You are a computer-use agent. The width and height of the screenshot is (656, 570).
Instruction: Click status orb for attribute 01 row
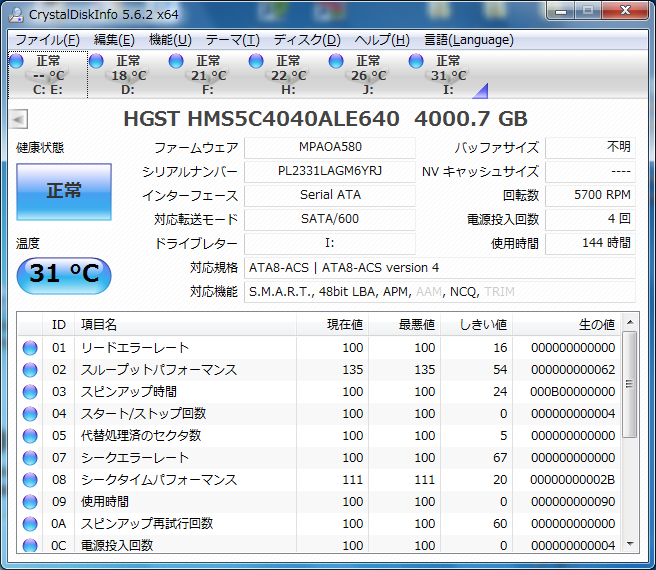30,348
